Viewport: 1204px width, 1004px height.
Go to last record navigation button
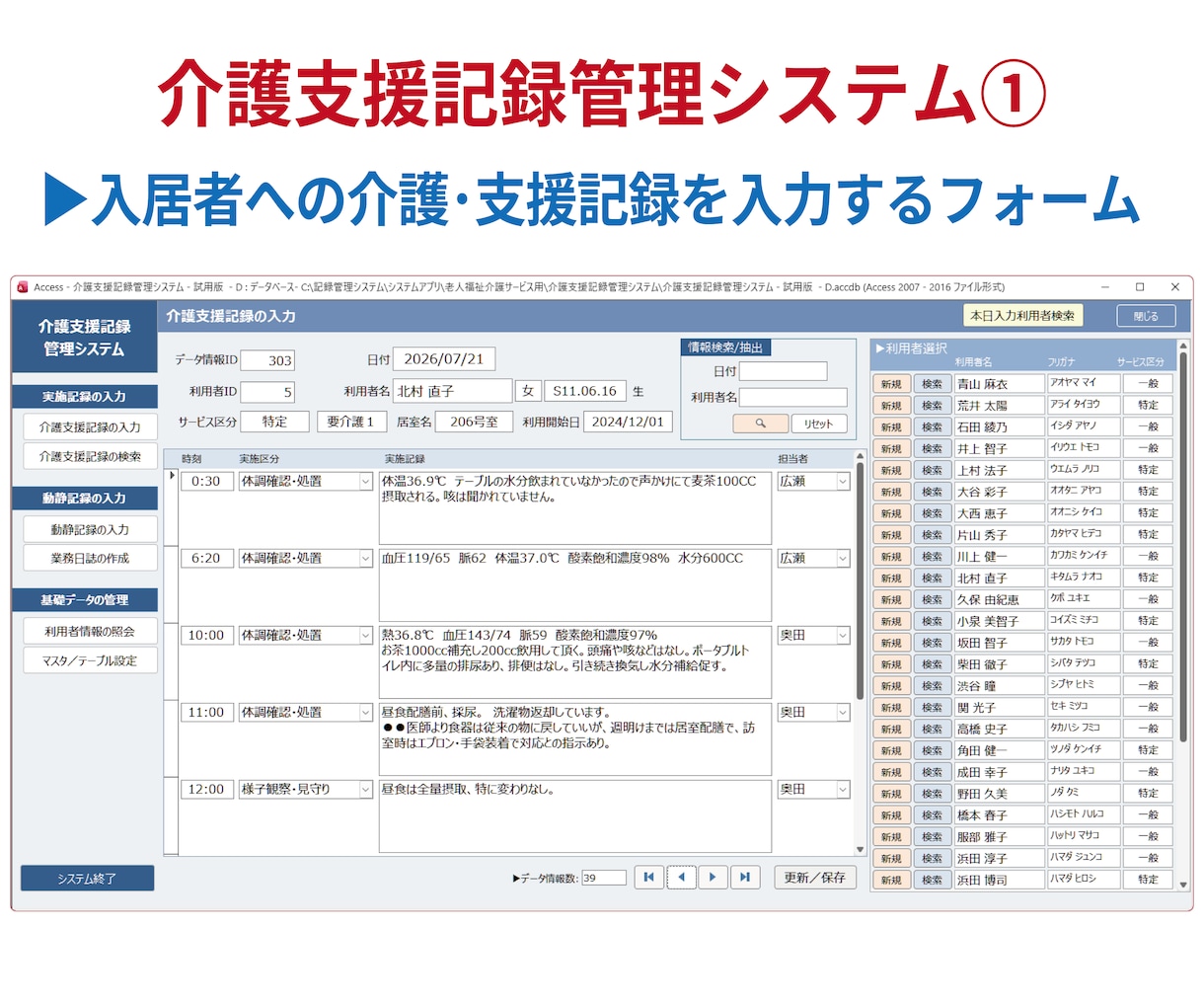pos(745,877)
